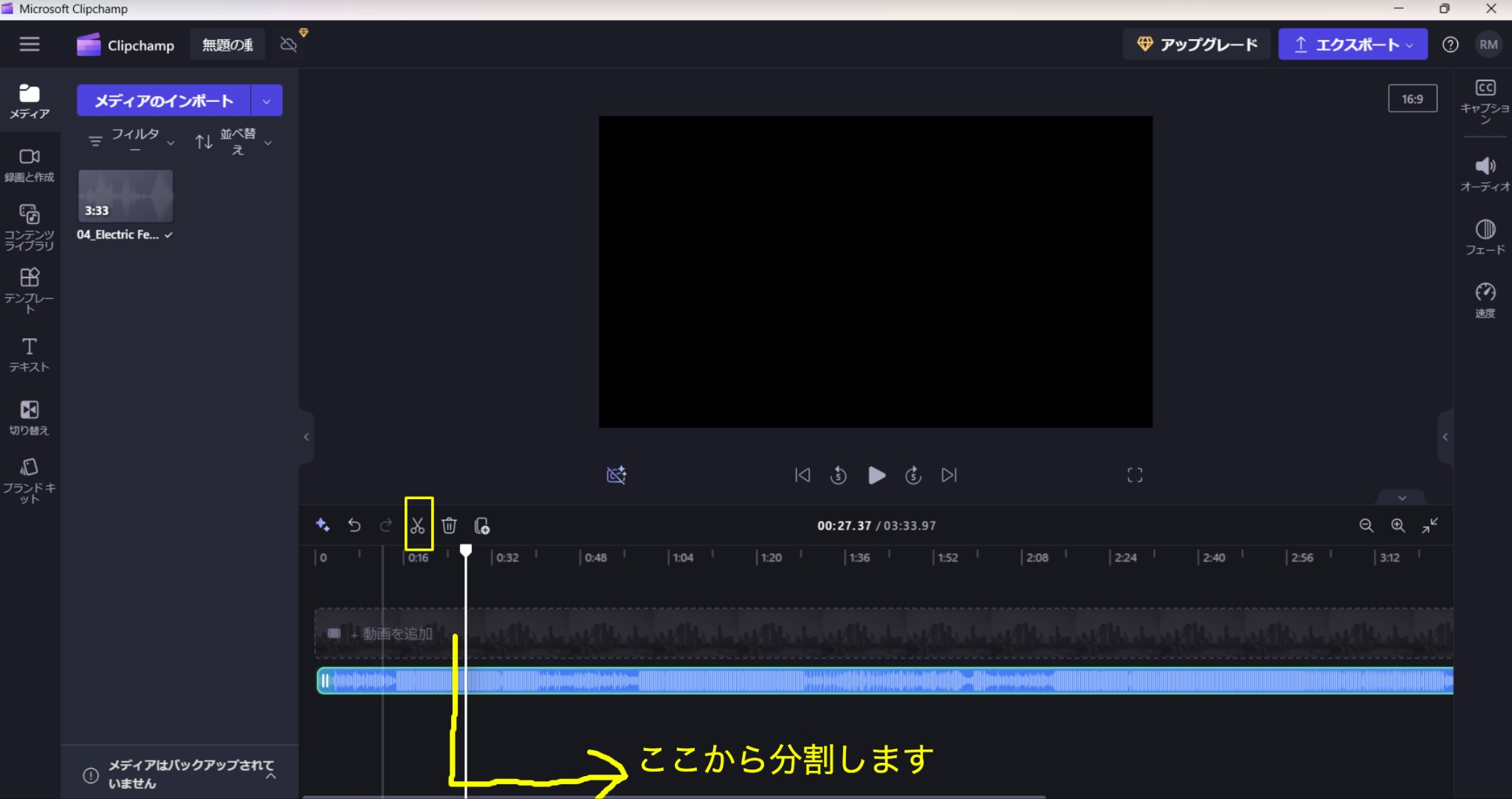Collapse the left media panel
The image size is (1512, 799).
[x=306, y=436]
